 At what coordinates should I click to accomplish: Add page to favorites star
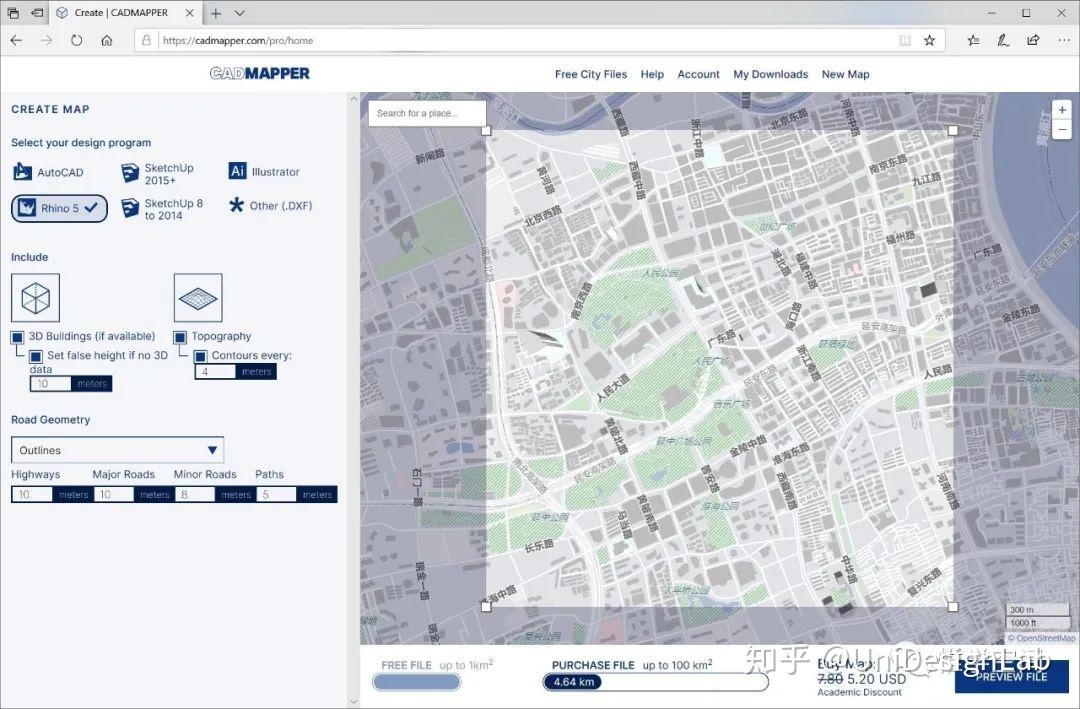point(930,41)
